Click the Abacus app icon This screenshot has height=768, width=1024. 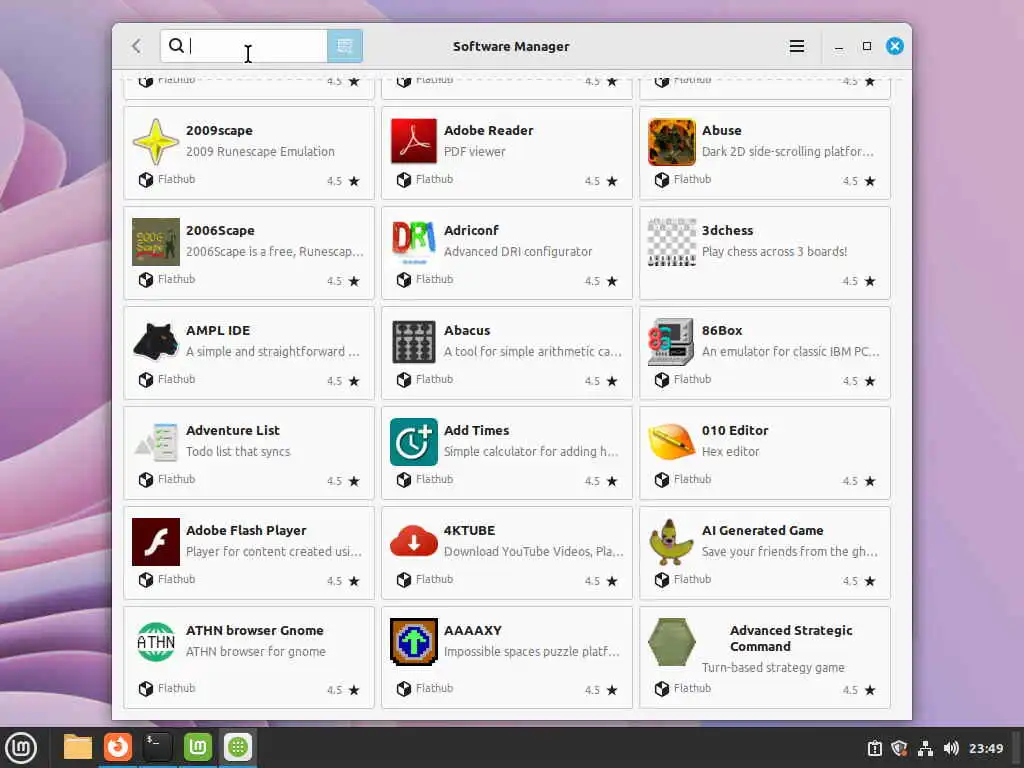click(x=413, y=342)
